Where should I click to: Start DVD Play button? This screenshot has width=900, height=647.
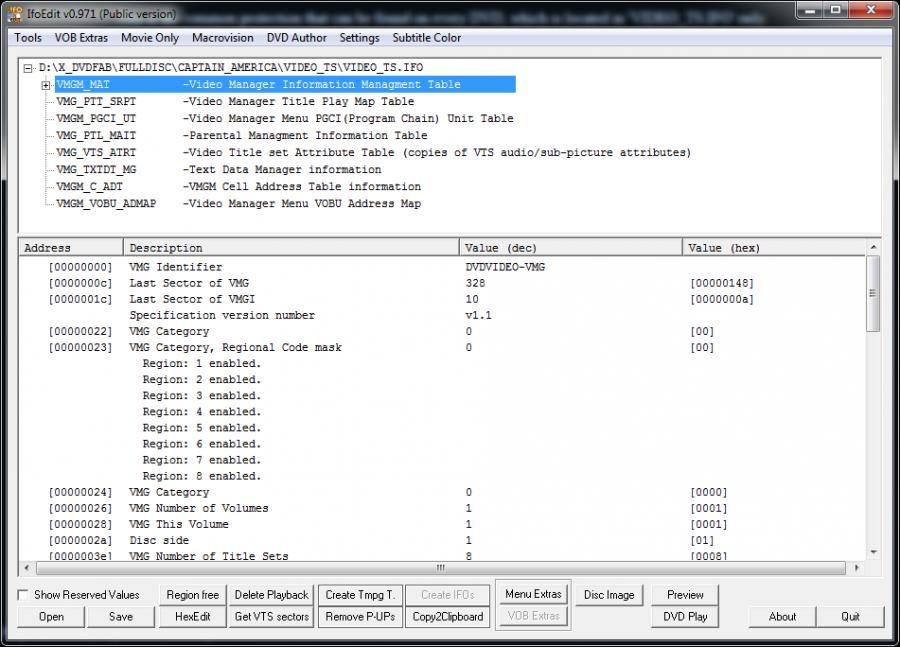pyautogui.click(x=685, y=617)
